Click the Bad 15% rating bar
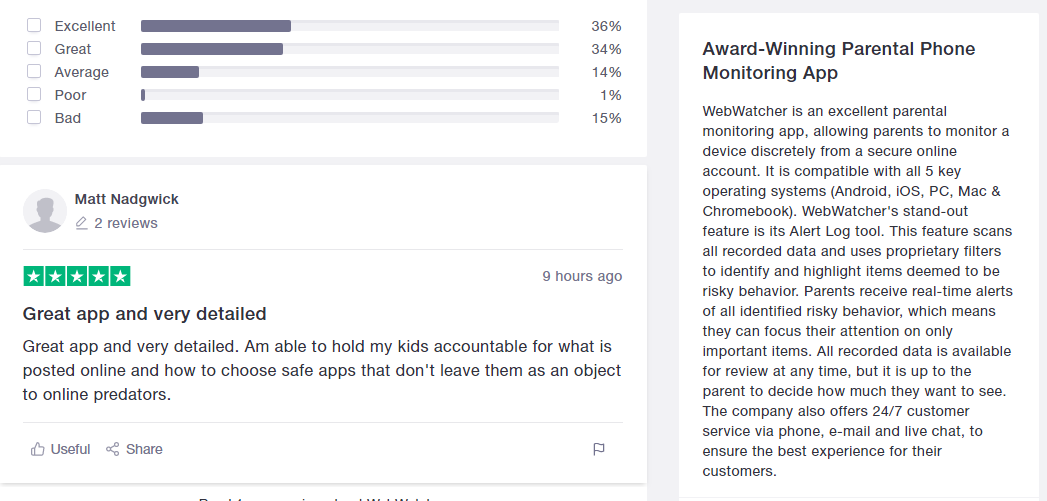The height and width of the screenshot is (501, 1047). (350, 118)
